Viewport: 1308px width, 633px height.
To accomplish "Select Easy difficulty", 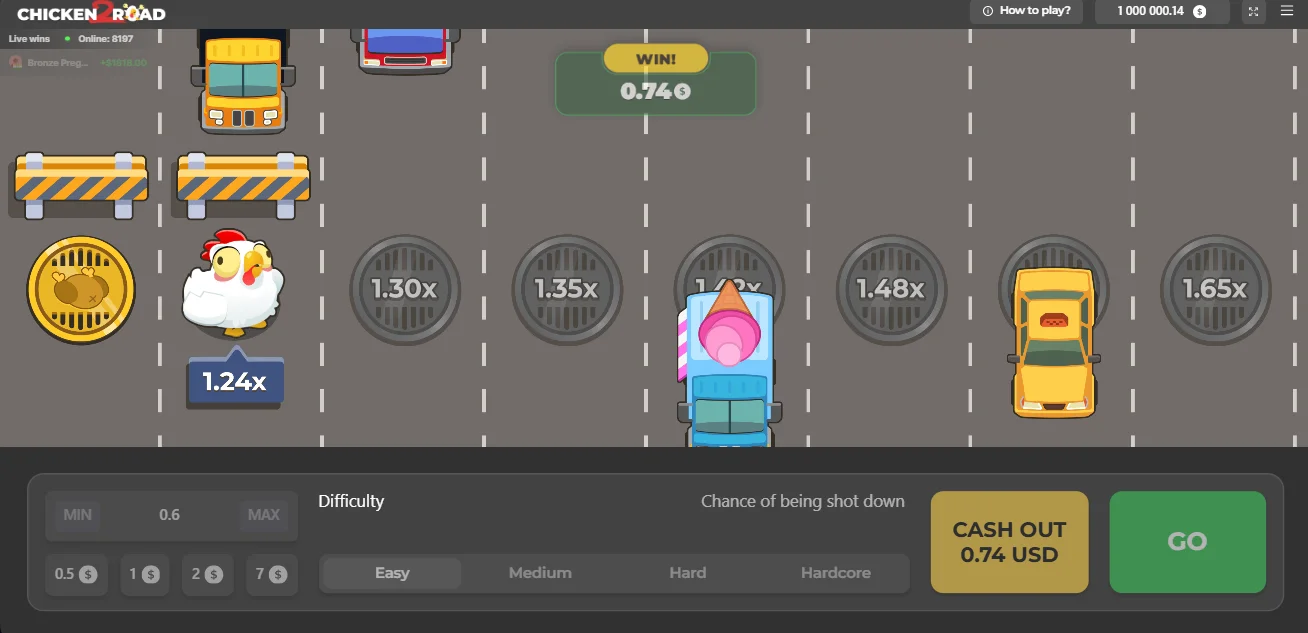I will (x=392, y=573).
